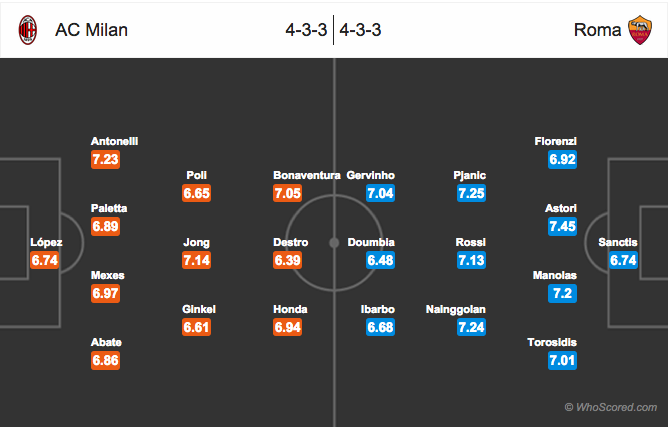Click Jong's 7.14 rating badge

pyautogui.click(x=196, y=260)
